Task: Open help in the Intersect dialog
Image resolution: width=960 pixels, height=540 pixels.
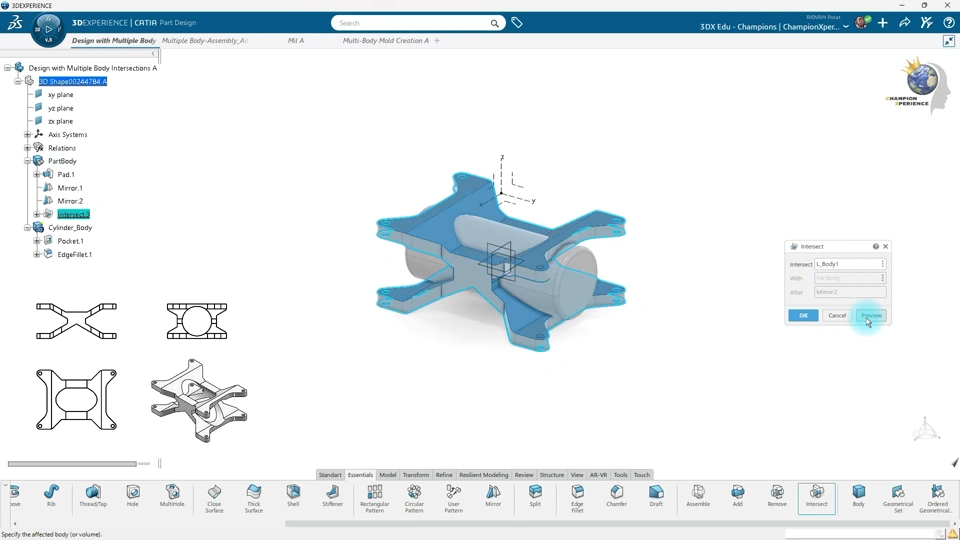Action: [x=876, y=246]
